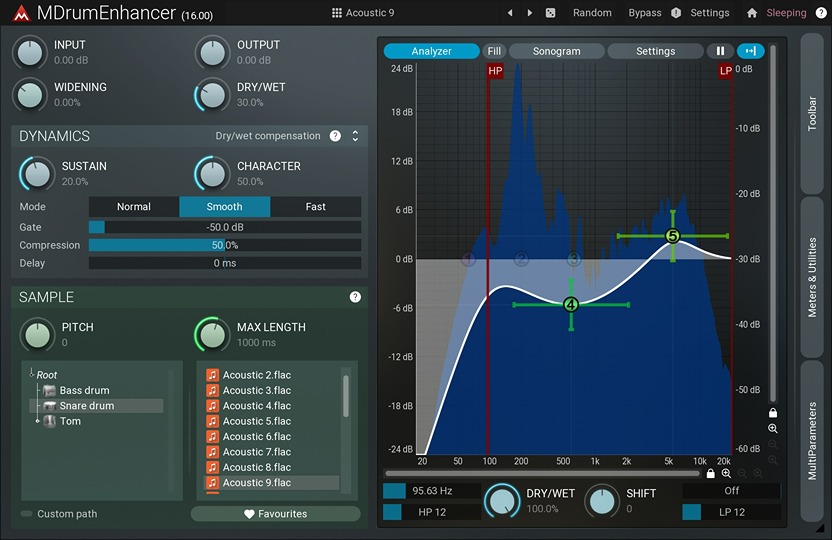
Task: Click the home icon in the top bar
Action: 752,13
